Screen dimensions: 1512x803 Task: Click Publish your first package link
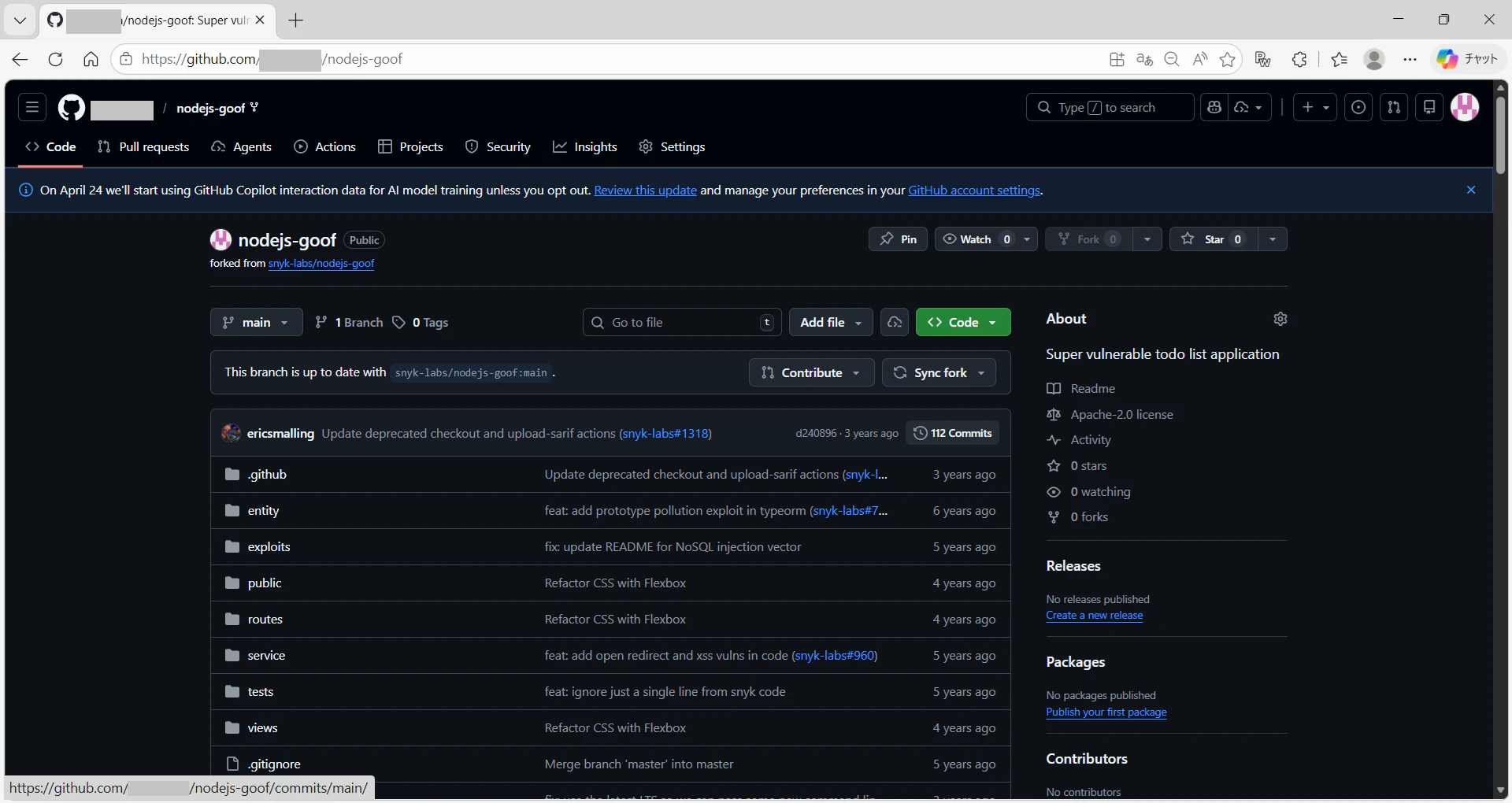[x=1106, y=712]
